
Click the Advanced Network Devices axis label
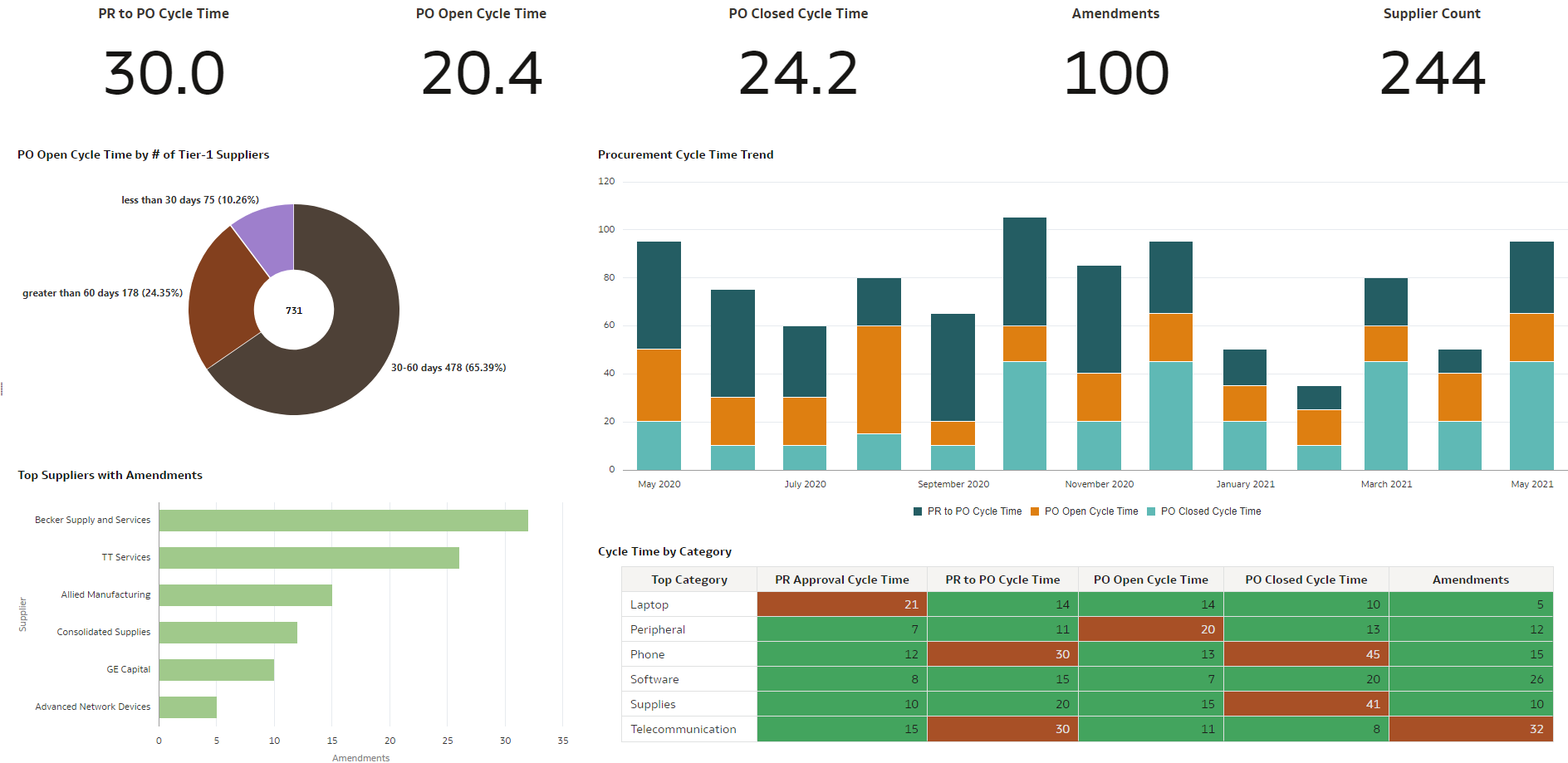[x=93, y=707]
